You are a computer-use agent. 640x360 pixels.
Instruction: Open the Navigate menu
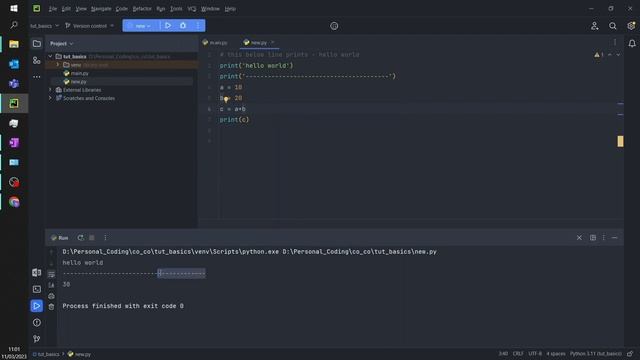(x=101, y=9)
